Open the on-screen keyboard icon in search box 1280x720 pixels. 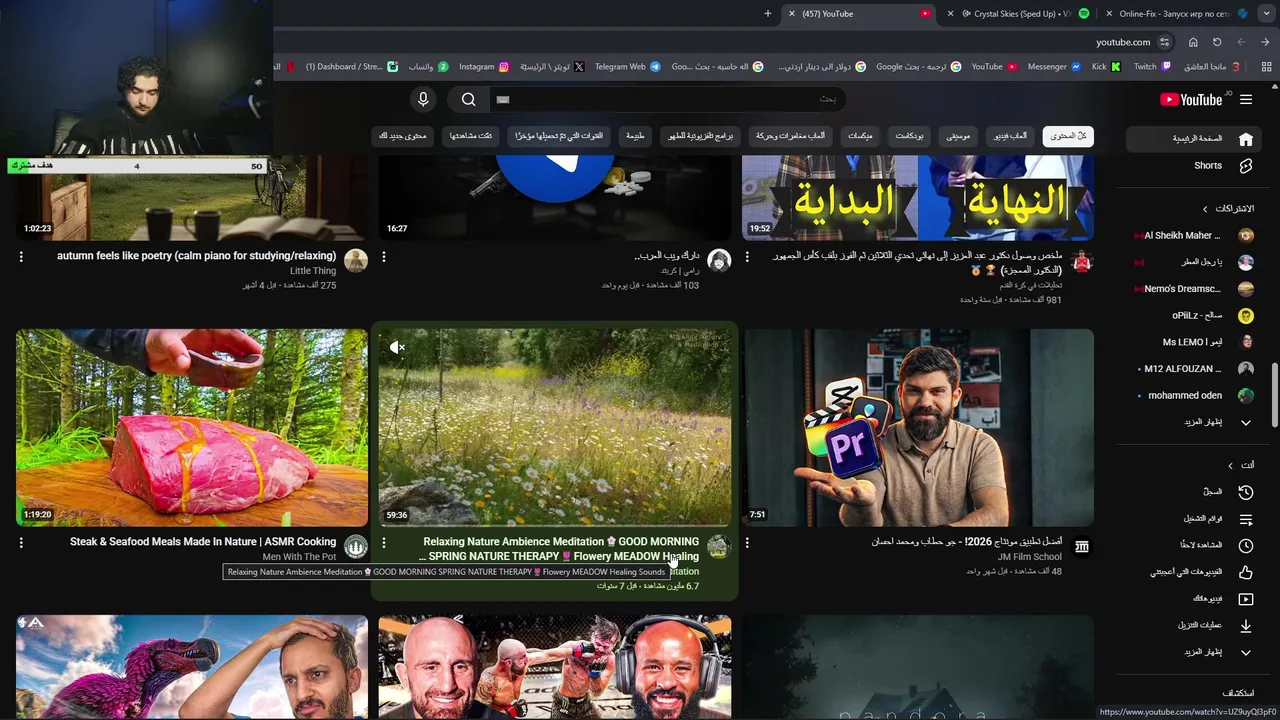tap(503, 99)
